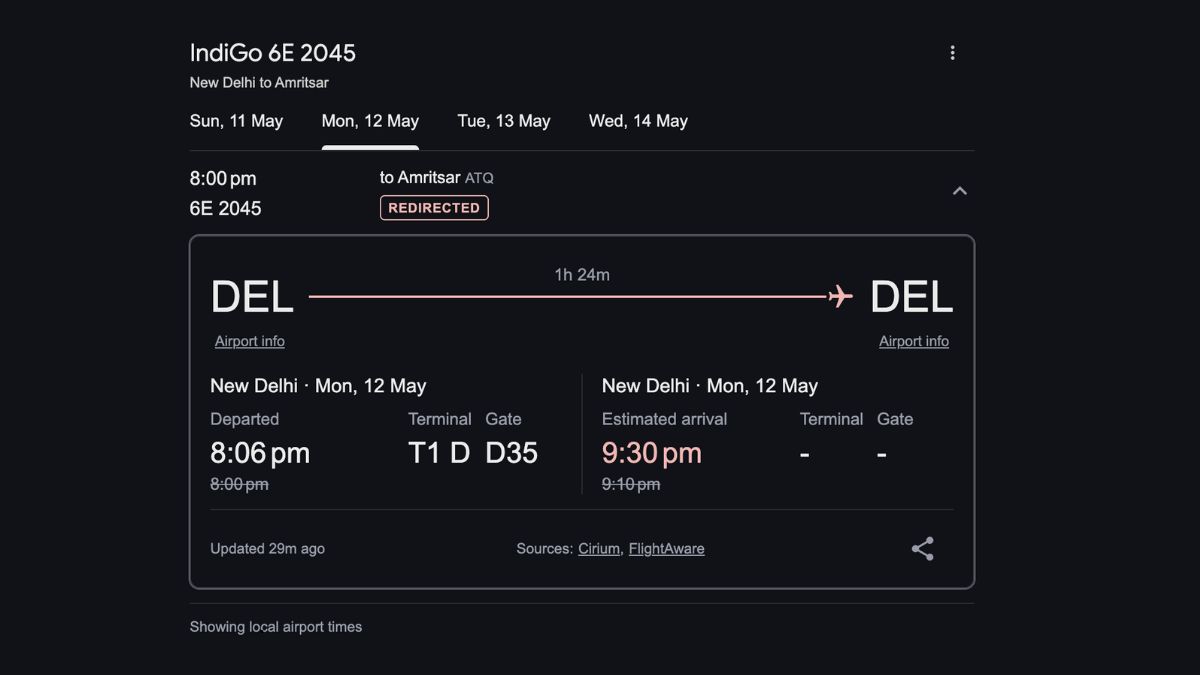Click the gate D35 text

[x=511, y=453]
